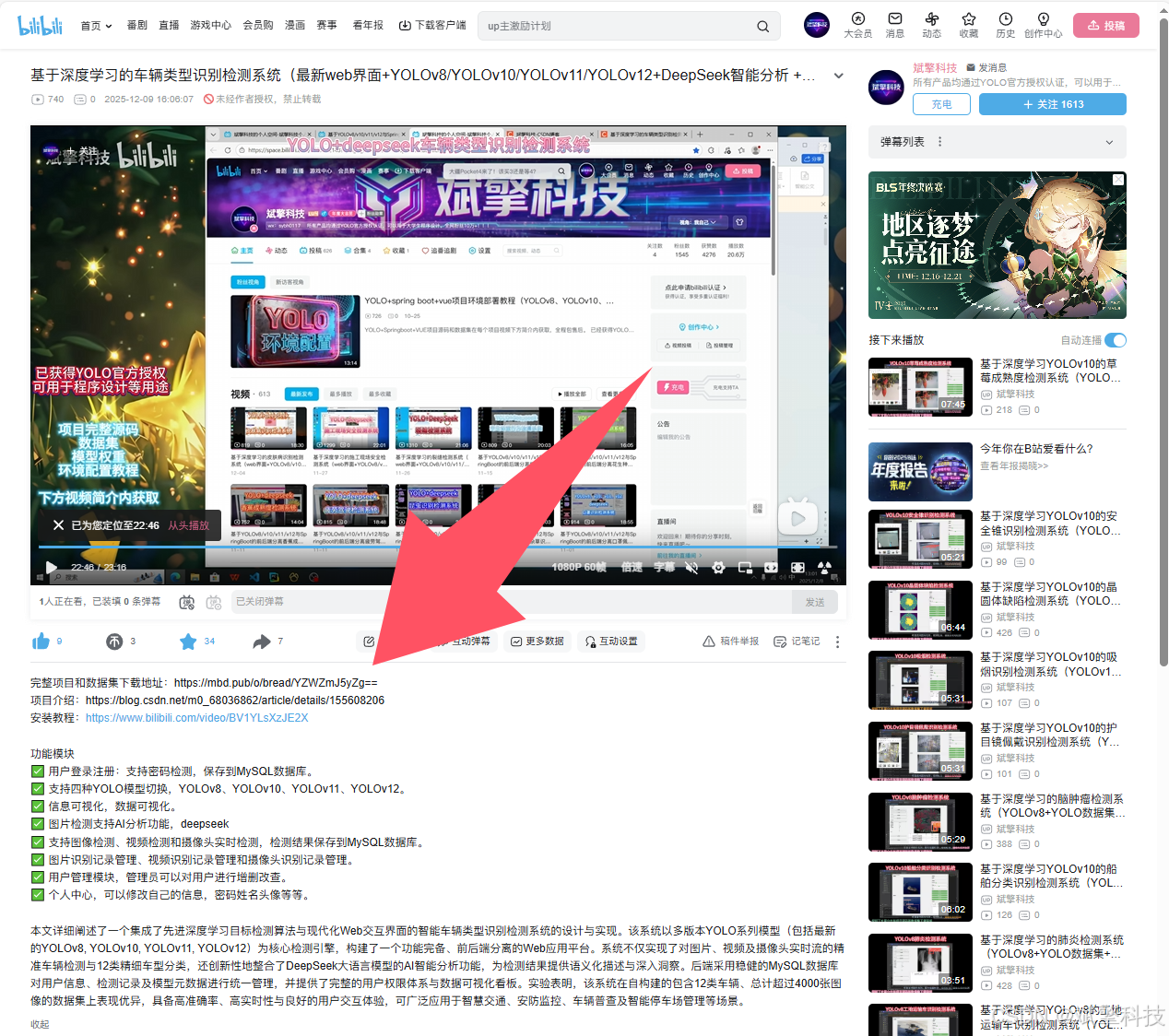Open 消息 messages icon
Image resolution: width=1169 pixels, height=1036 pixels.
coord(894,25)
